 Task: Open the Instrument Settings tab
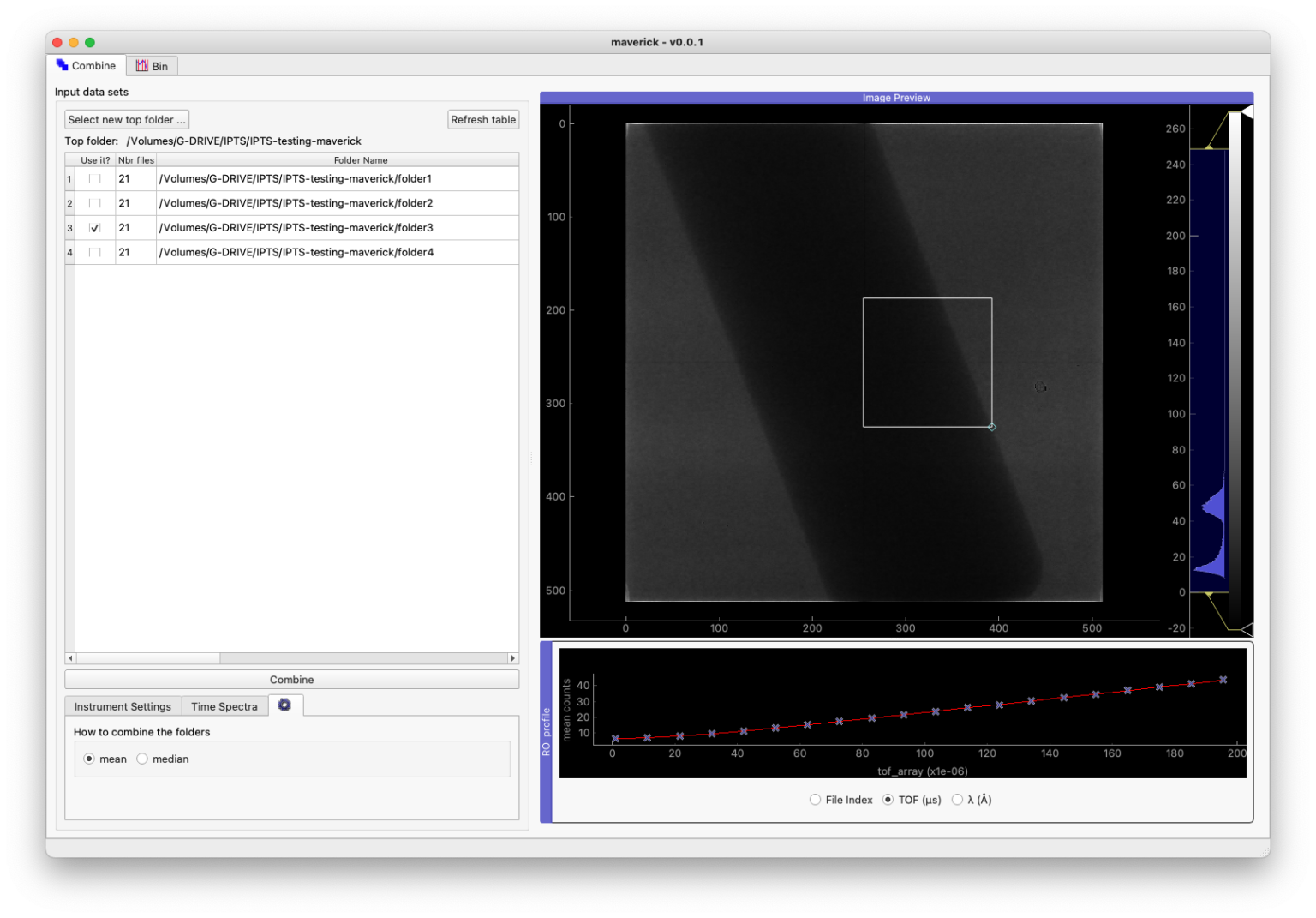(123, 705)
